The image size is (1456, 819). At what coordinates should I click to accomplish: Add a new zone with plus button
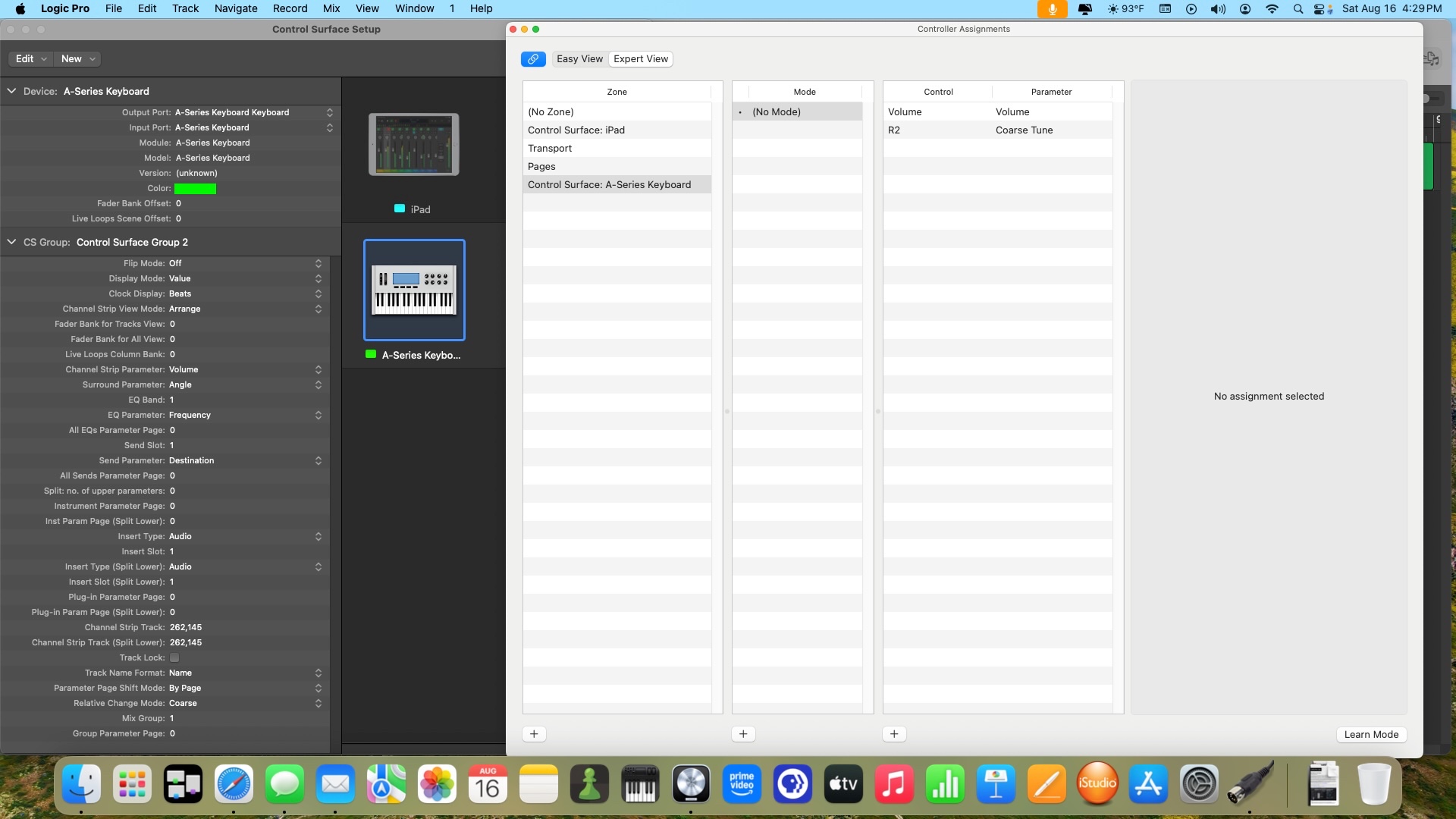coord(534,734)
